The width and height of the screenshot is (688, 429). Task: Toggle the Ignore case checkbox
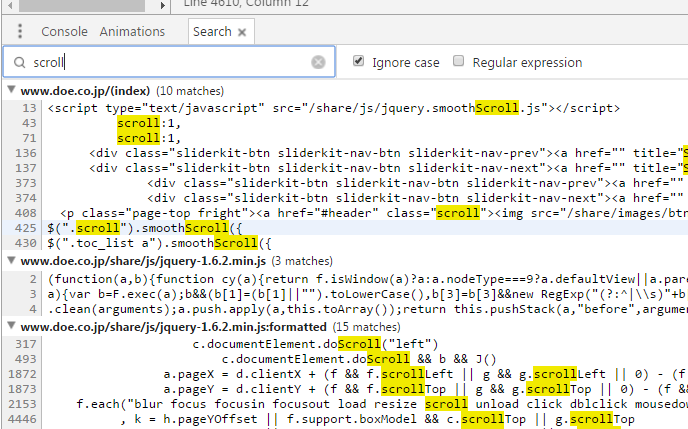358,61
